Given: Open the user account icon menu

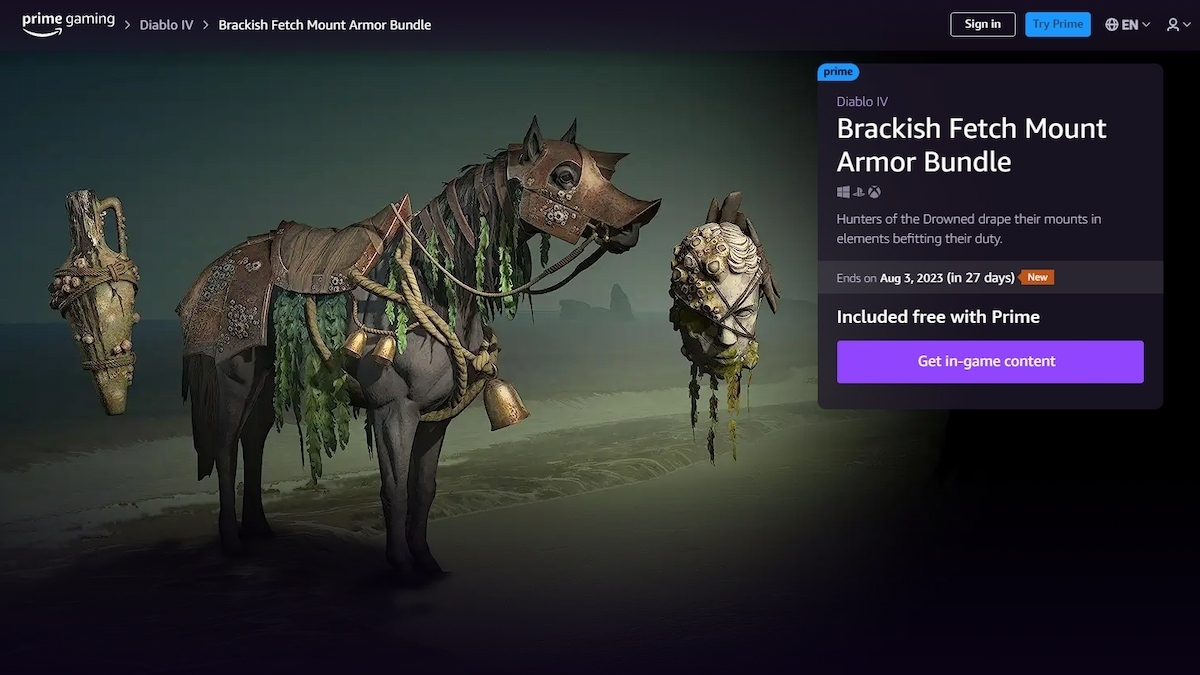Looking at the screenshot, I should point(1172,25).
